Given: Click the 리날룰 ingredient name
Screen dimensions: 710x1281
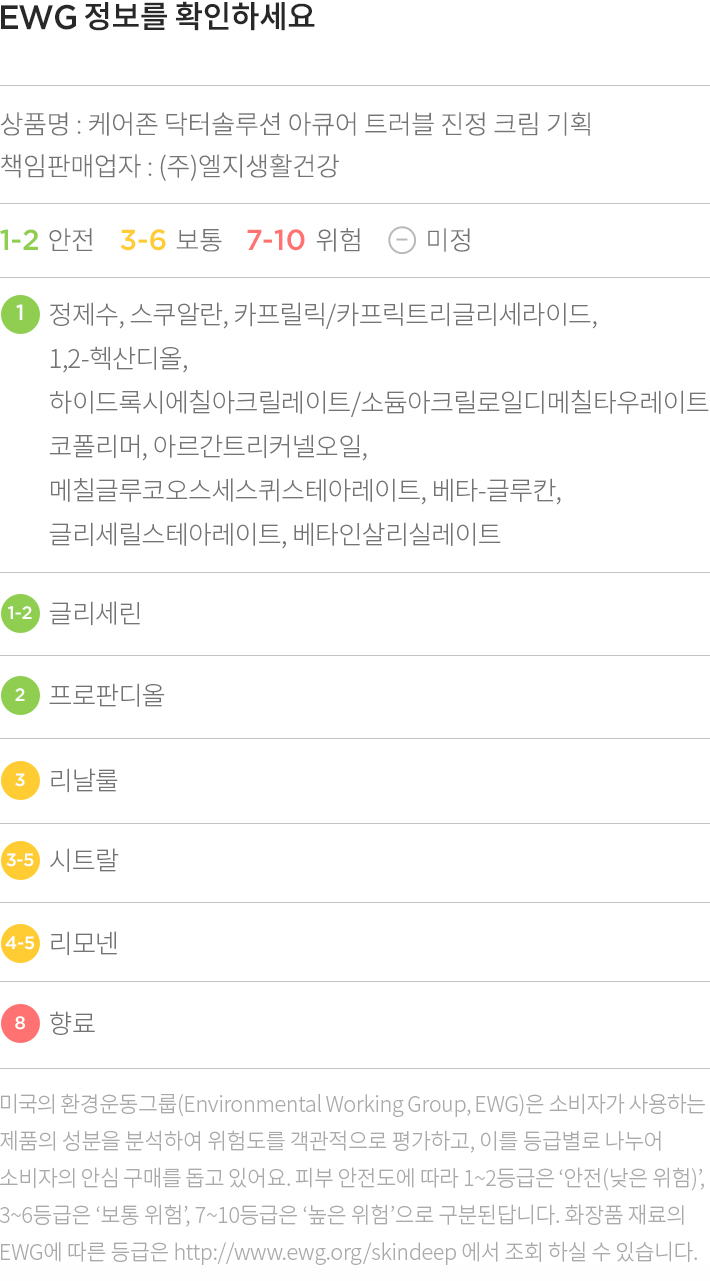Looking at the screenshot, I should [84, 780].
